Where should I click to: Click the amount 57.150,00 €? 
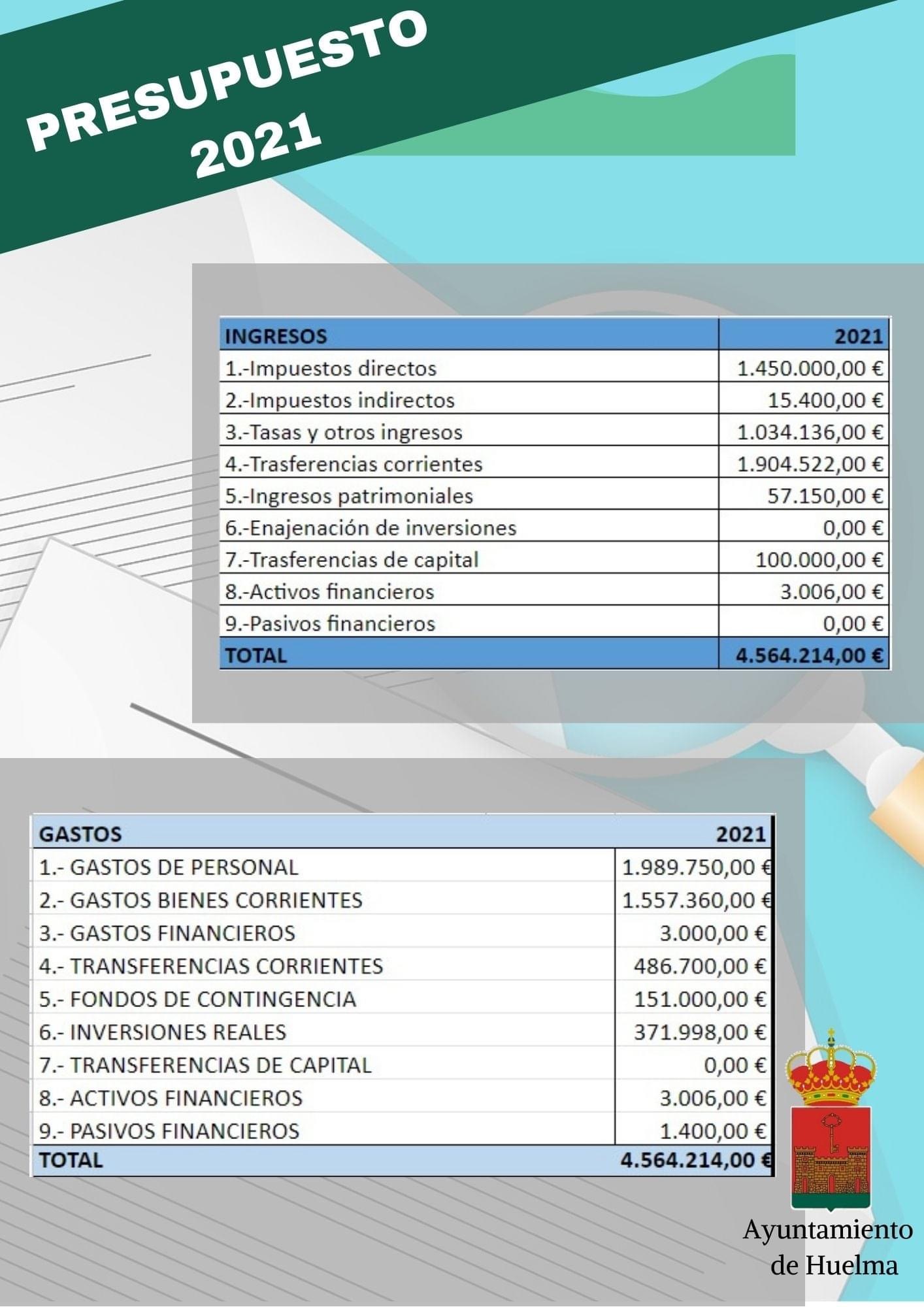point(825,496)
